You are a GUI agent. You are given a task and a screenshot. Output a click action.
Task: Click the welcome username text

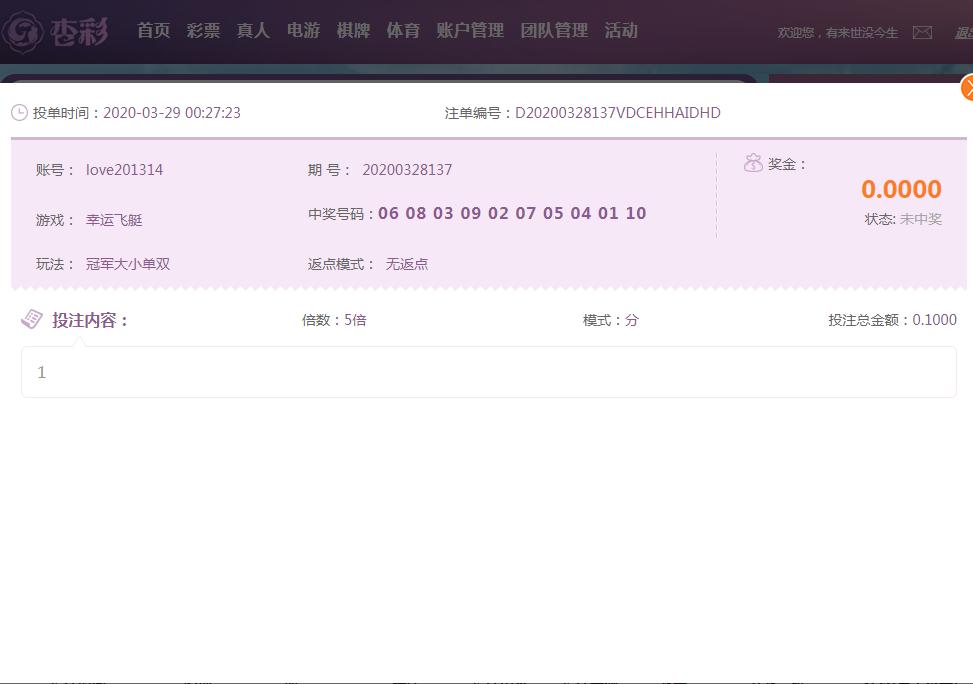point(838,33)
